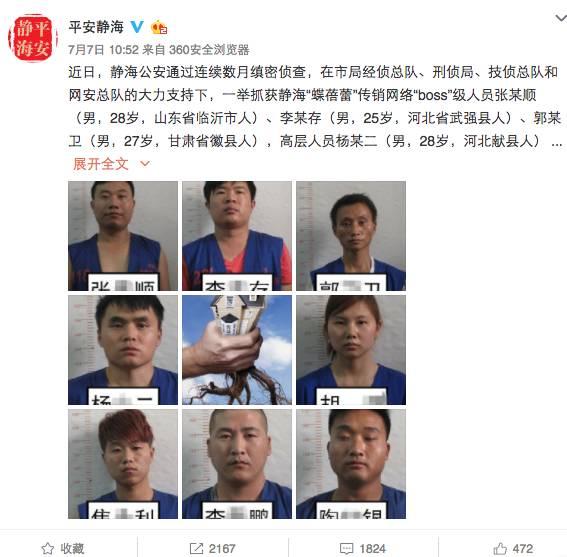Click the 360安全浏览器 source link
Viewport: 567px width, 557px height.
209,50
